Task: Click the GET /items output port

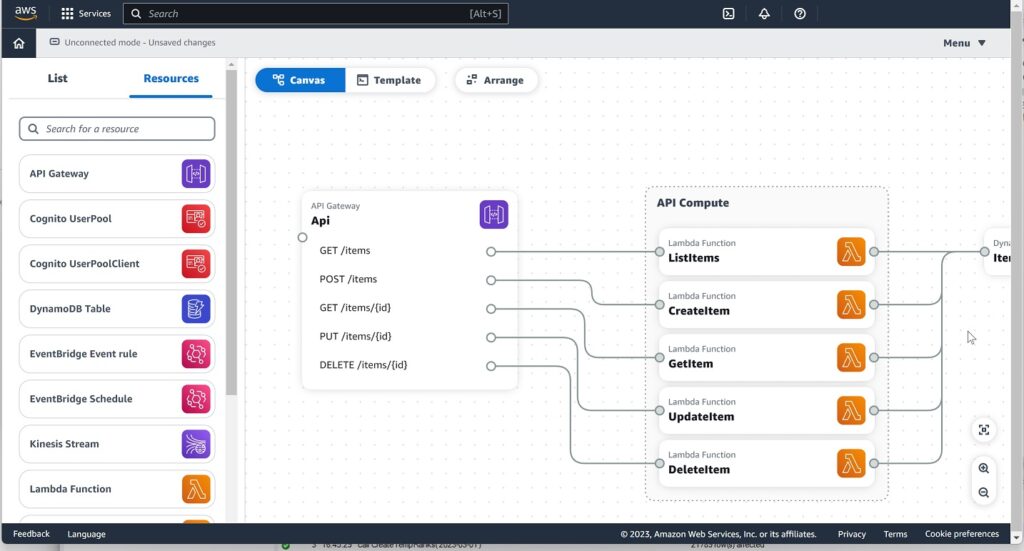Action: [490, 251]
